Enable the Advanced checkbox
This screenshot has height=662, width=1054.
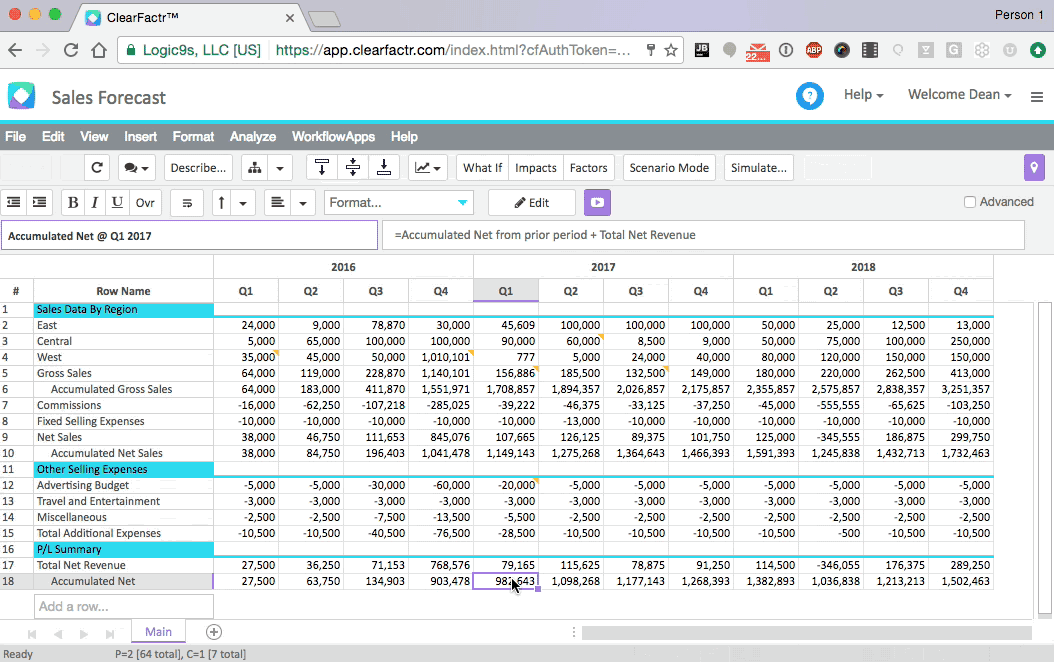tap(969, 202)
